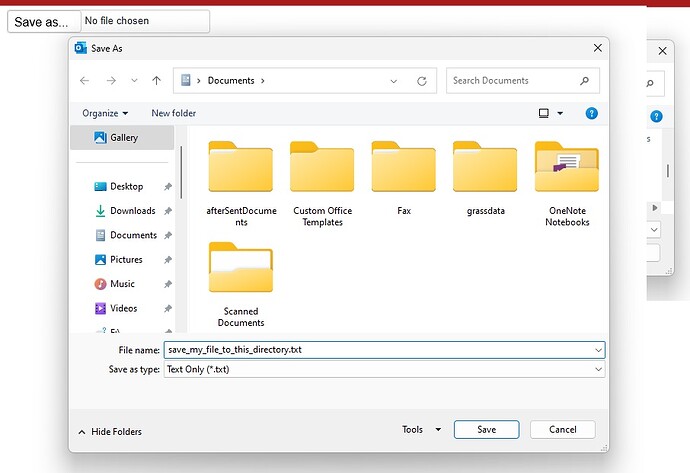Create a New folder
This screenshot has width=690, height=473.
tap(173, 113)
